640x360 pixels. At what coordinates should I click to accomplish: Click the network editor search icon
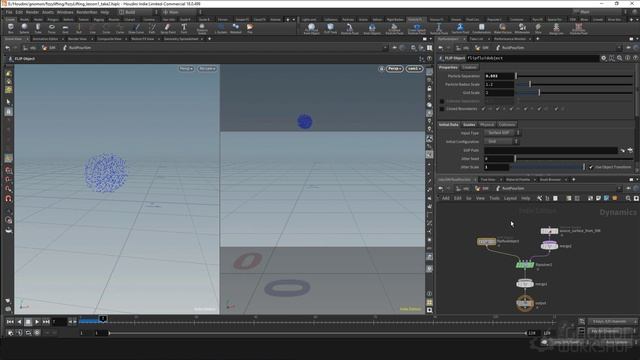[628, 198]
